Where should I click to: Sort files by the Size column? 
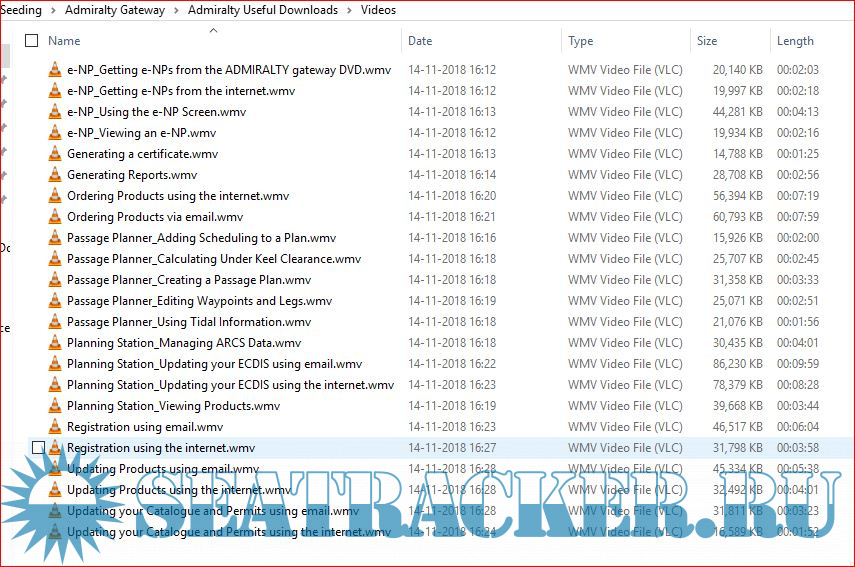pyautogui.click(x=707, y=41)
